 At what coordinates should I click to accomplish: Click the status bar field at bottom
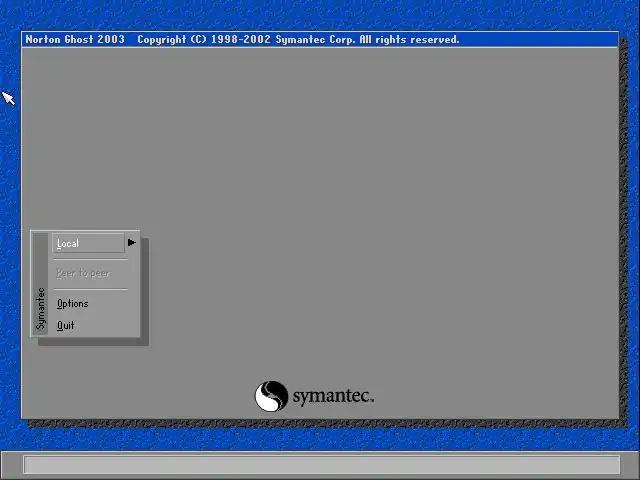coord(322,465)
